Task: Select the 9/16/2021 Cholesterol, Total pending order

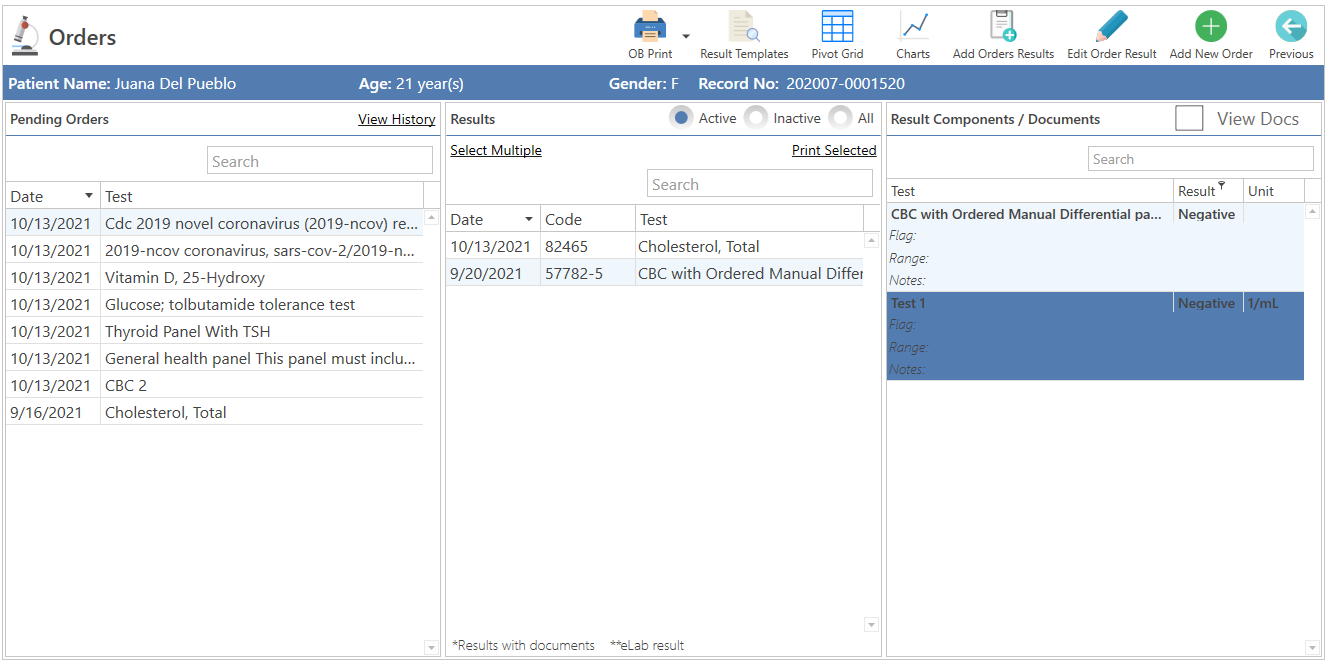Action: [215, 412]
